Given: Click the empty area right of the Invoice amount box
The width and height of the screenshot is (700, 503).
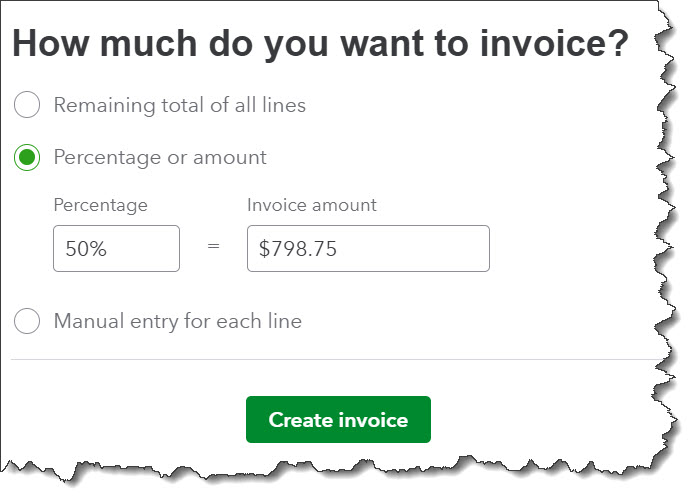Looking at the screenshot, I should (570, 249).
